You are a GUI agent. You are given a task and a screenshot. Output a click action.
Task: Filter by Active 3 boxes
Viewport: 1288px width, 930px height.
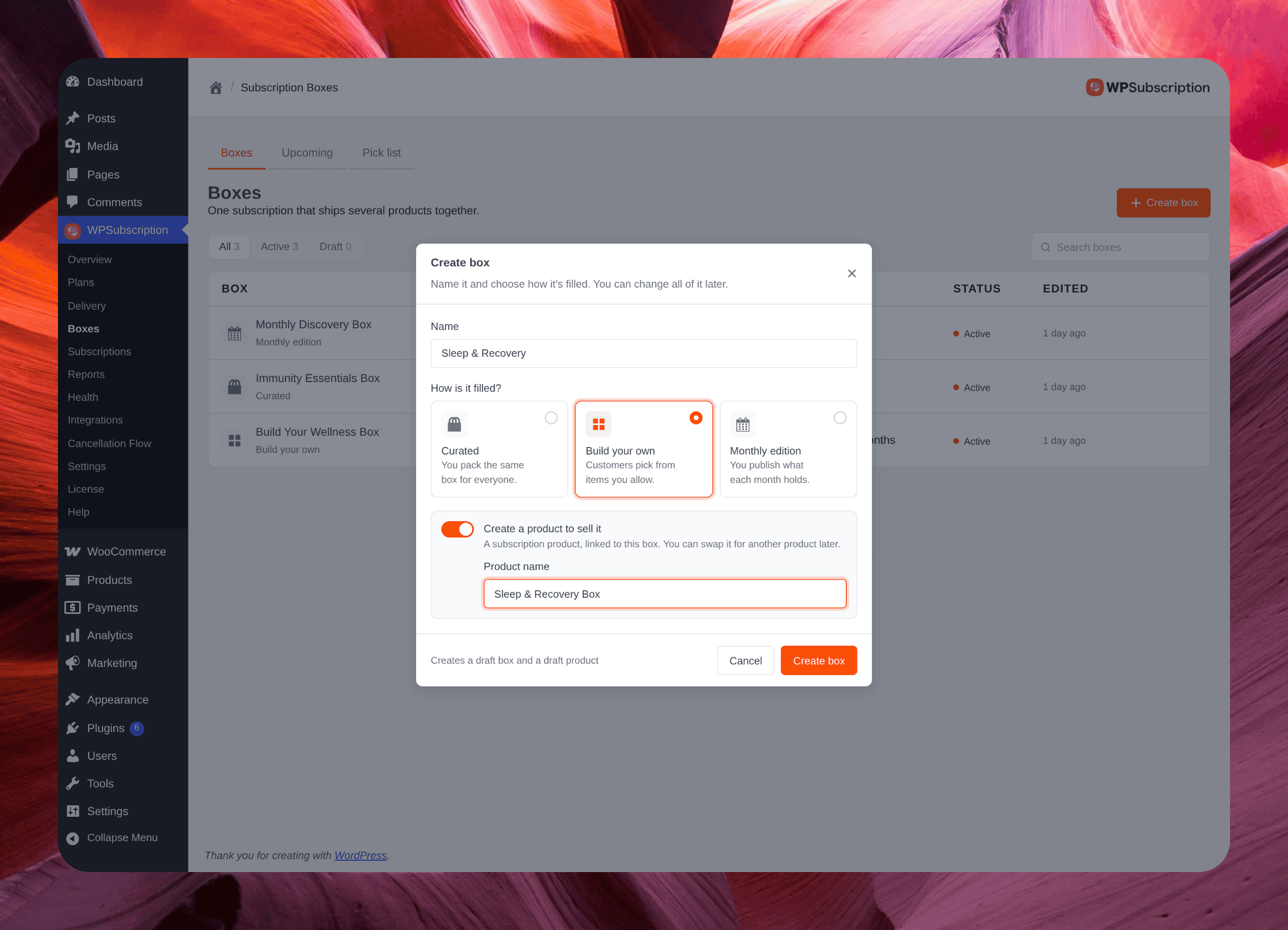(x=280, y=246)
